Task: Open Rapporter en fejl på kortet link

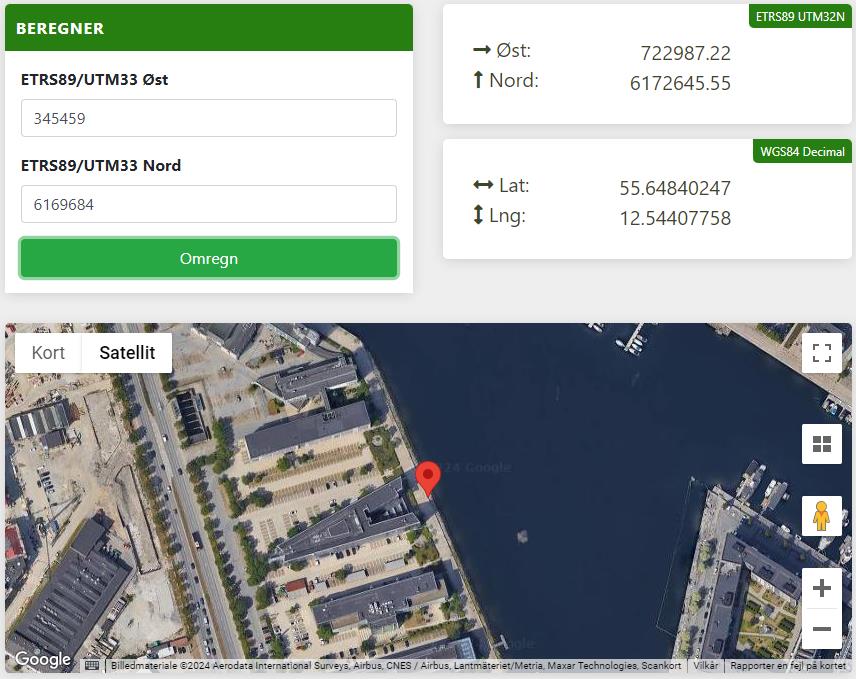Action: [788, 665]
